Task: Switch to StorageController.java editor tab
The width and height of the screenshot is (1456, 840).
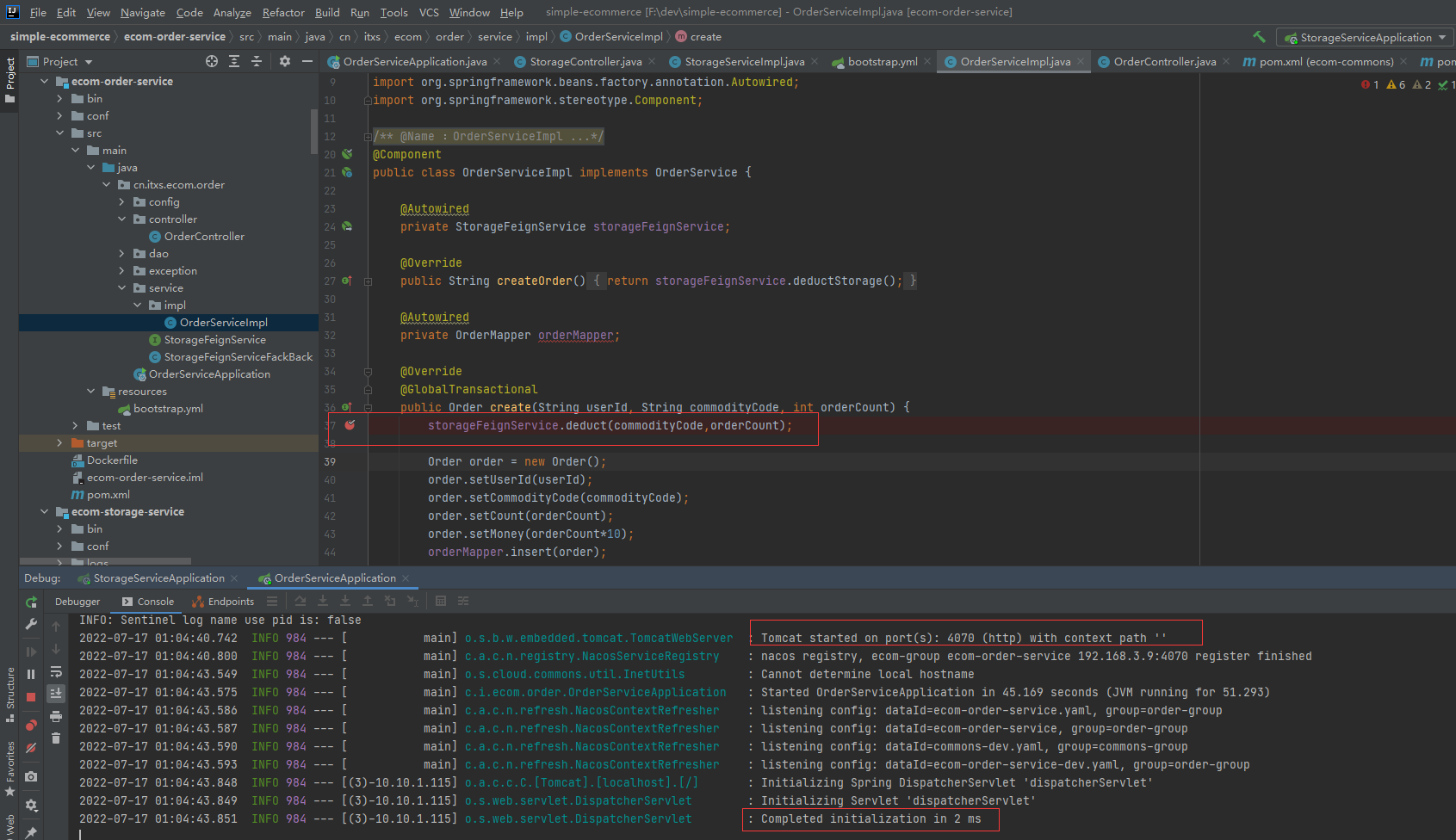Action: (x=585, y=61)
